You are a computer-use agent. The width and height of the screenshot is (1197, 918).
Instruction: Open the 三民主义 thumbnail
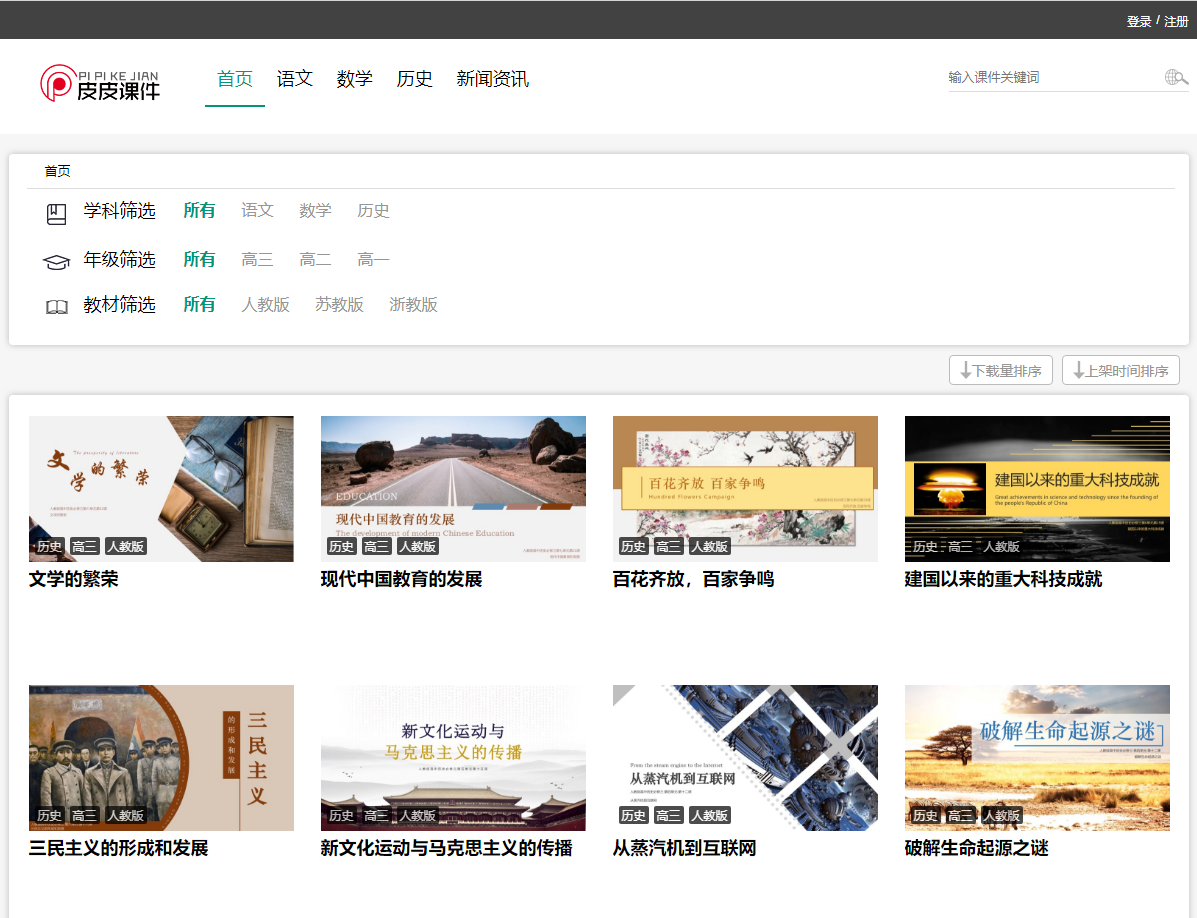[161, 758]
